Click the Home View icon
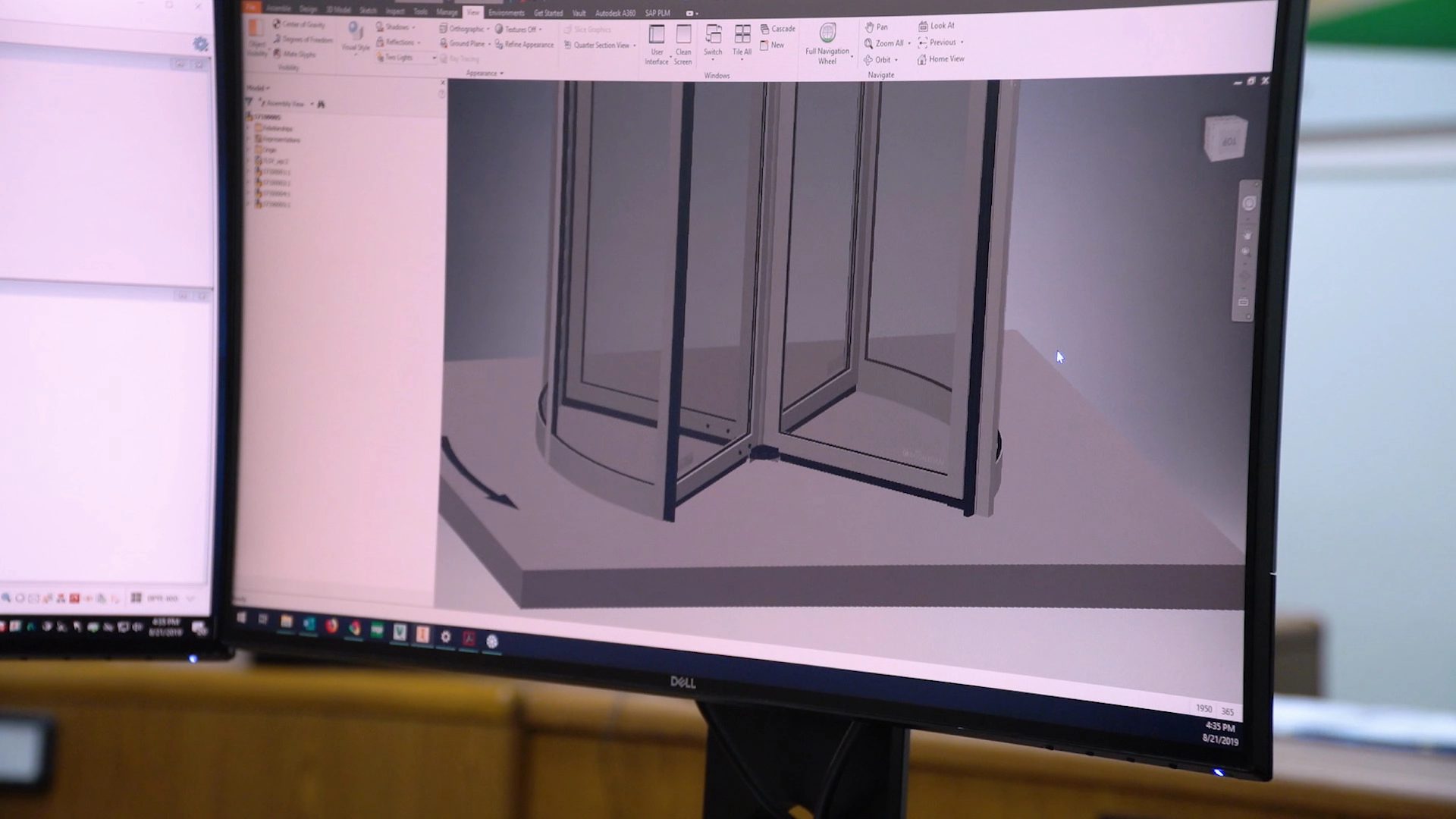The width and height of the screenshot is (1456, 819). pyautogui.click(x=940, y=59)
